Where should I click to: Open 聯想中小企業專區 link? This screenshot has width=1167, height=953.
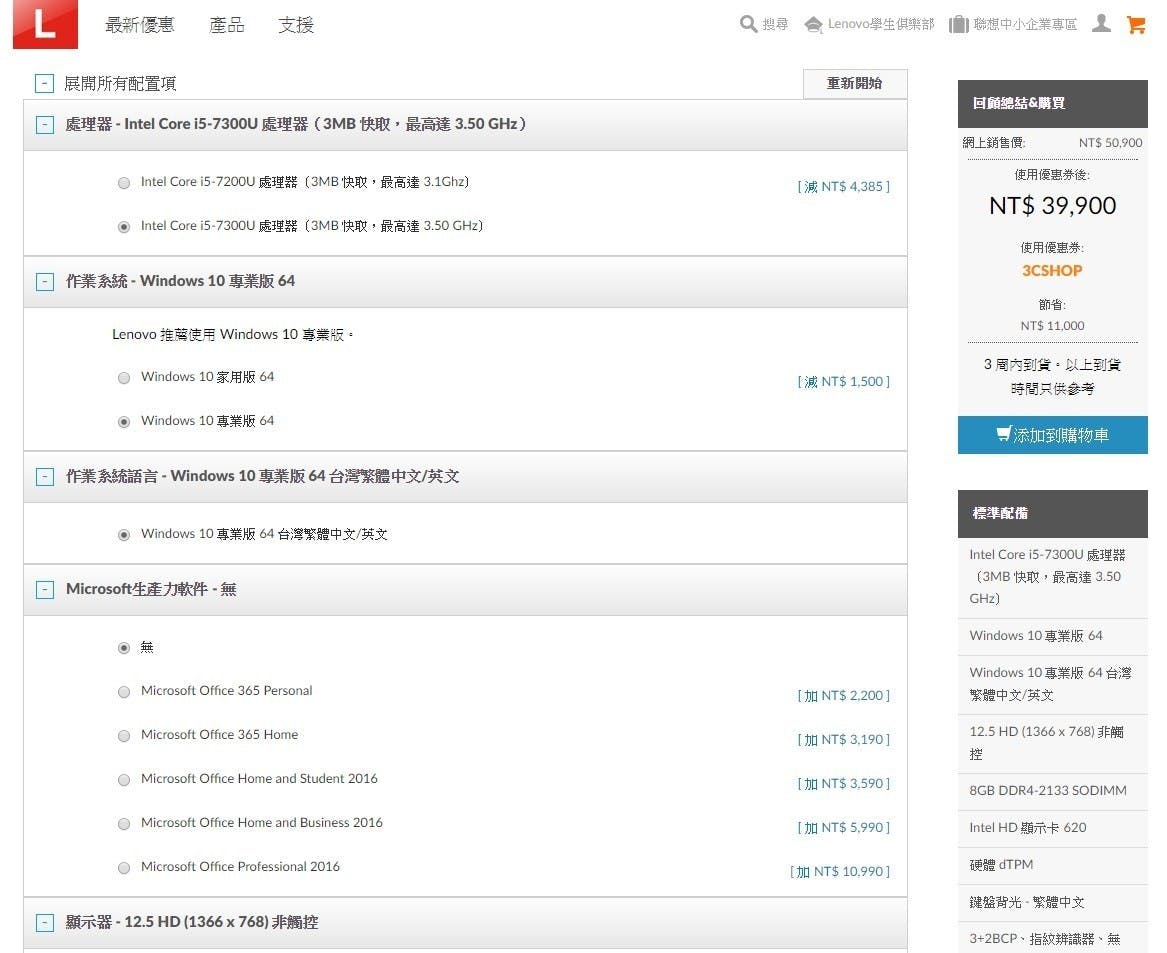point(1025,25)
